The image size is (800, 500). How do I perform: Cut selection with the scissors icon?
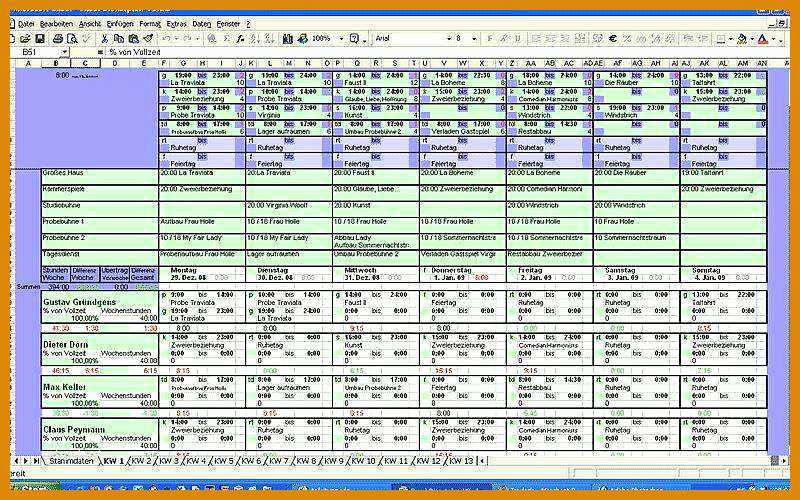click(x=105, y=39)
